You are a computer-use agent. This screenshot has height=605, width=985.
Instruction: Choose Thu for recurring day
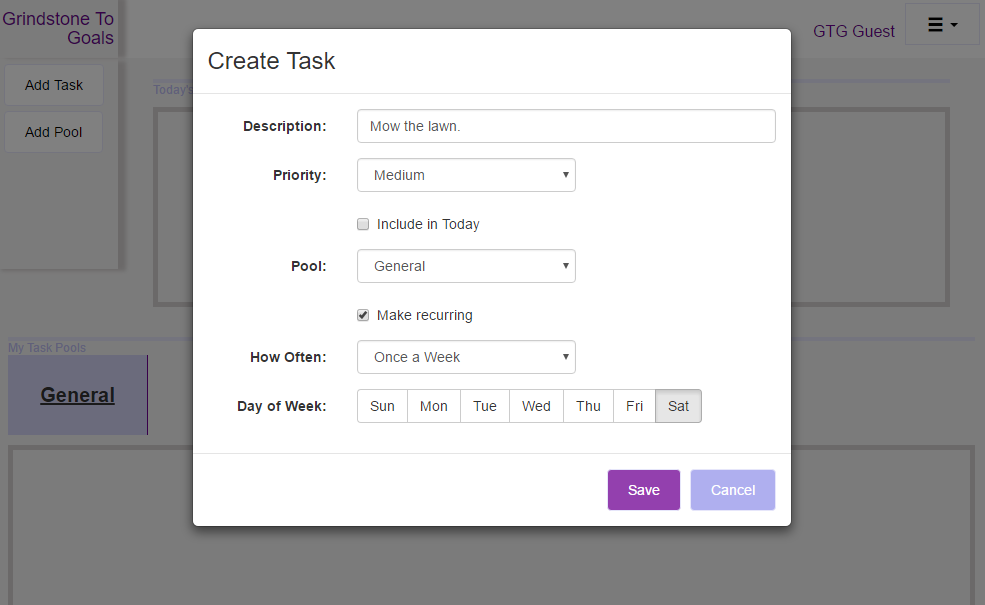tap(588, 406)
